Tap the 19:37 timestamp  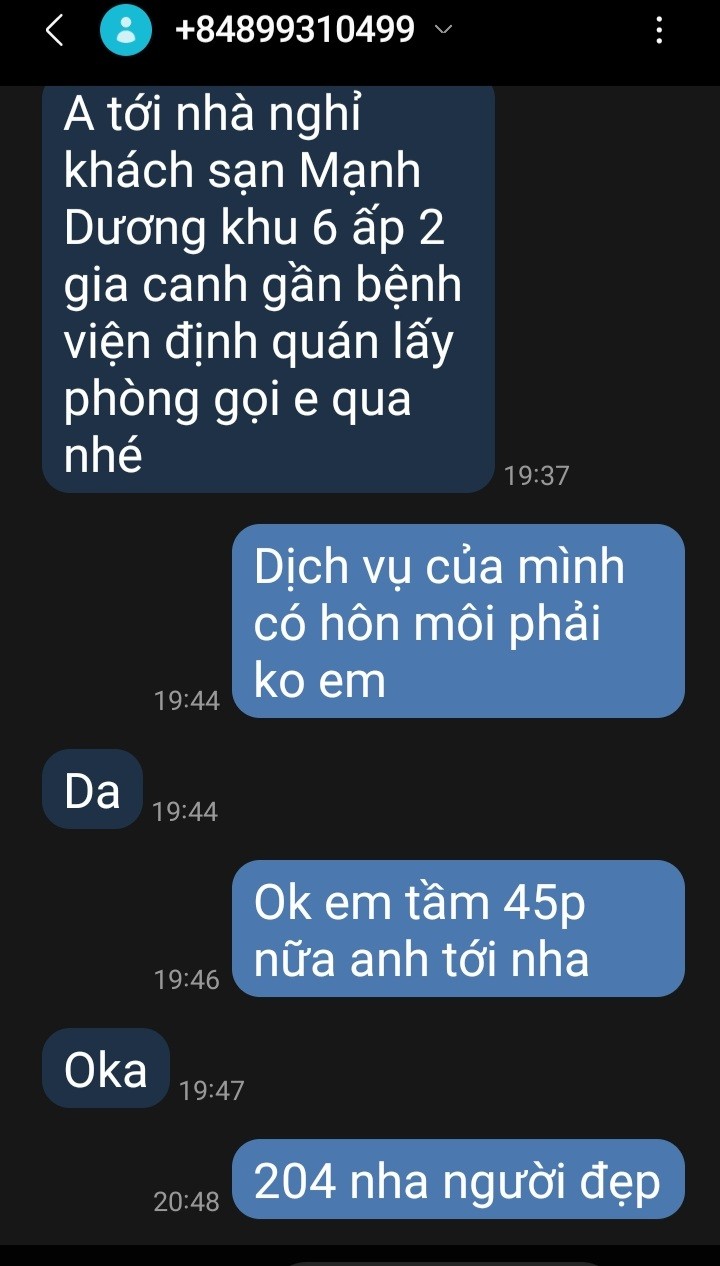[536, 476]
